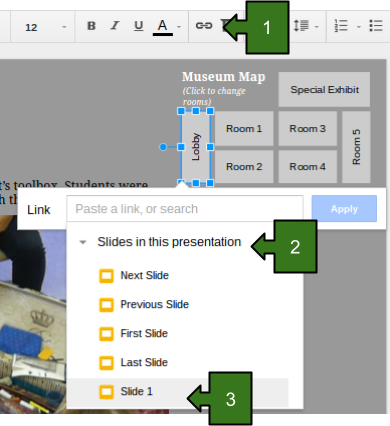The width and height of the screenshot is (390, 426).
Task: Open the line spacing menu
Action: click(x=301, y=26)
